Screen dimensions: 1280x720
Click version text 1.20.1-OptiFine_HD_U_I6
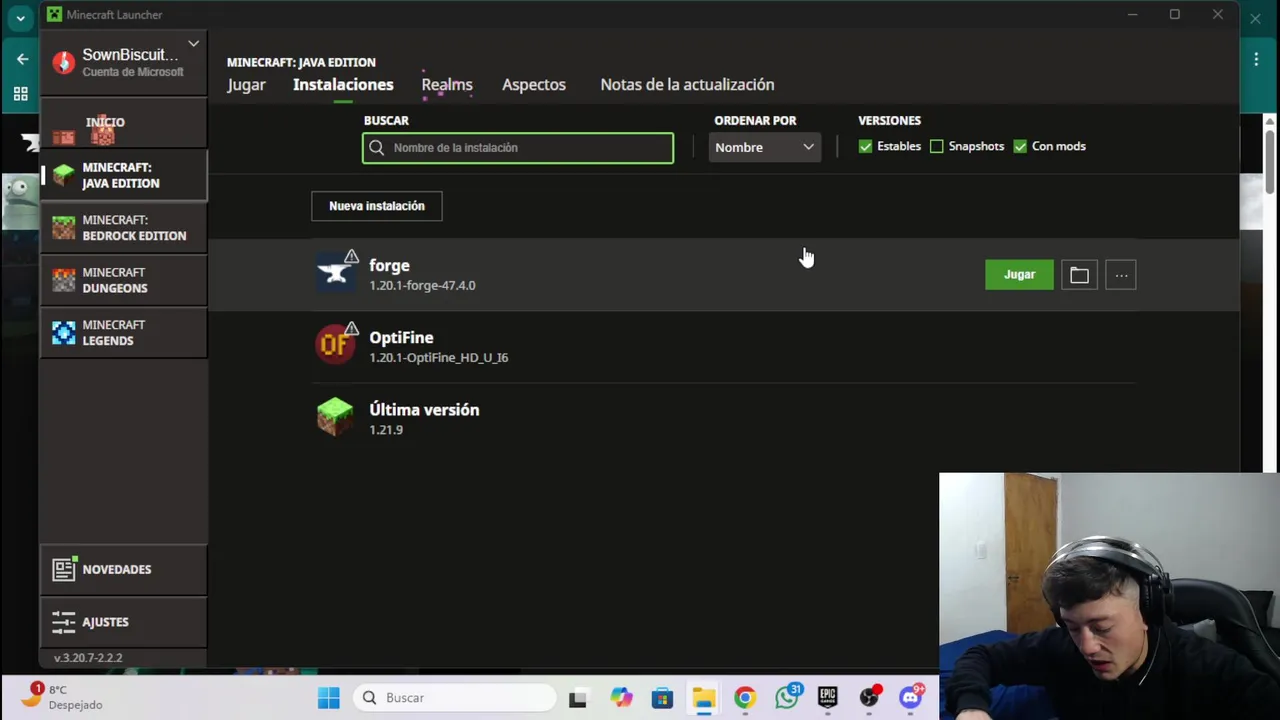[x=438, y=357]
